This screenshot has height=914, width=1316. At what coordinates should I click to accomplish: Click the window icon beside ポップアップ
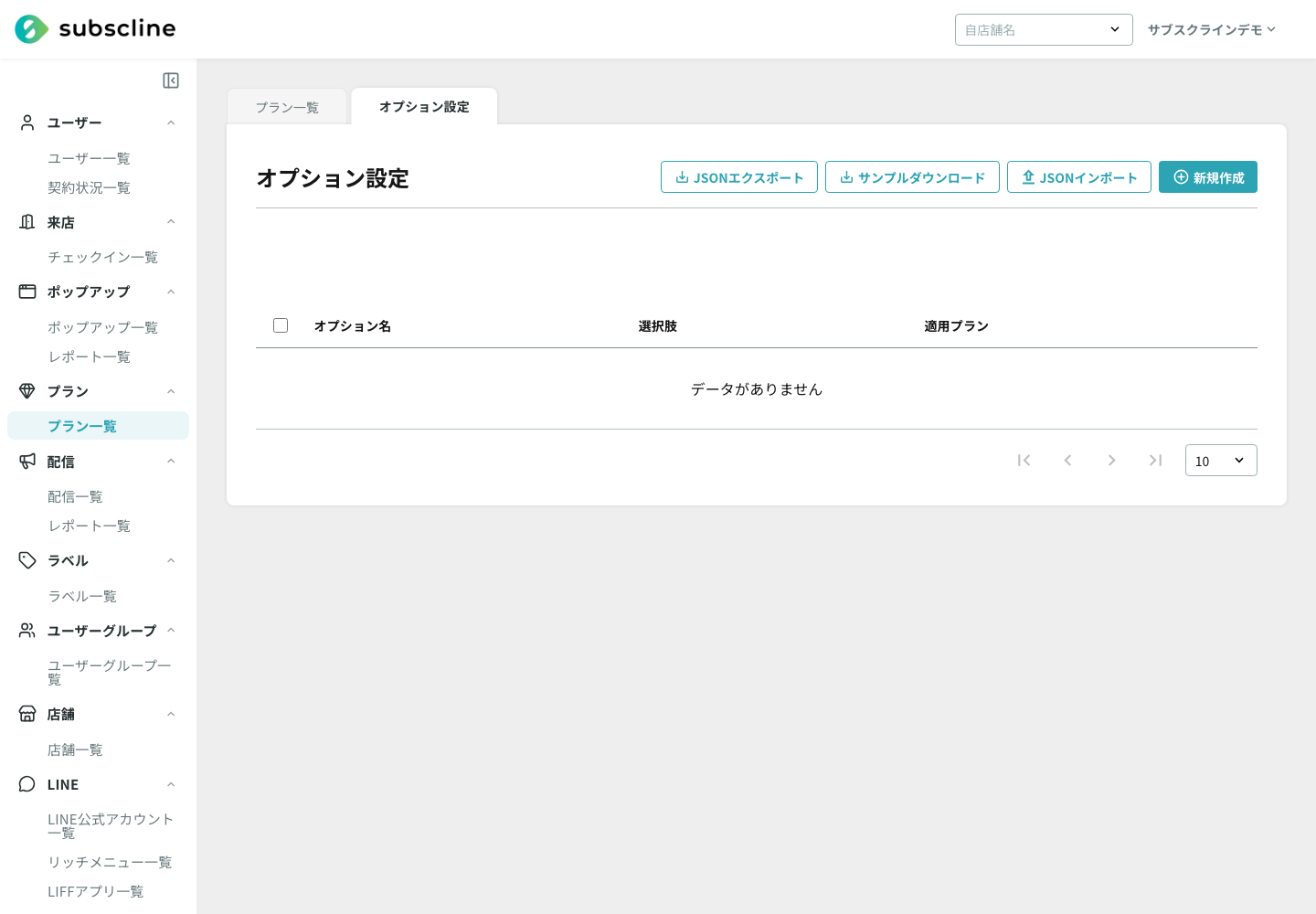coord(27,292)
